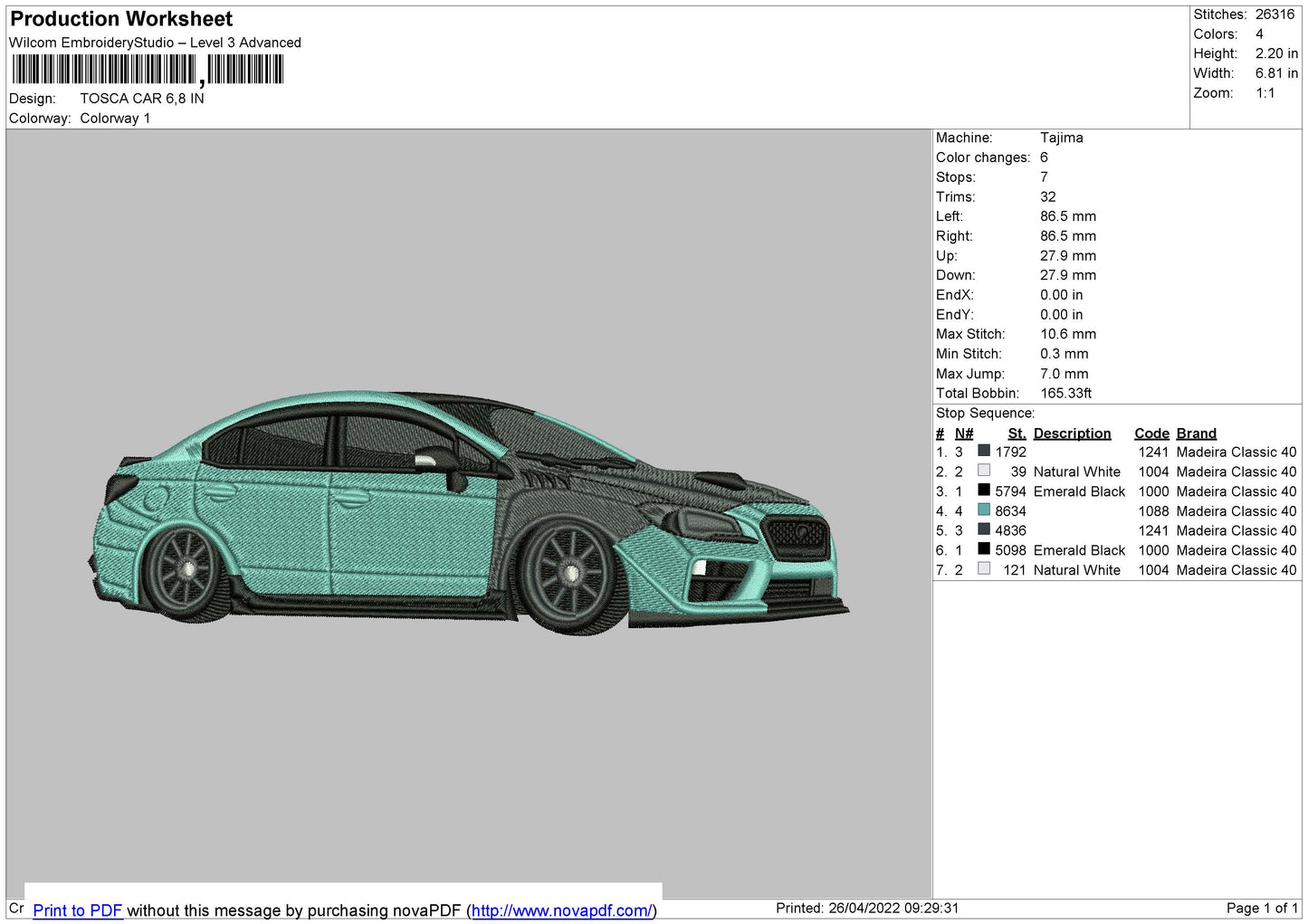Select the EndX value 0.00 in
This screenshot has height=924, width=1308.
1062,295
